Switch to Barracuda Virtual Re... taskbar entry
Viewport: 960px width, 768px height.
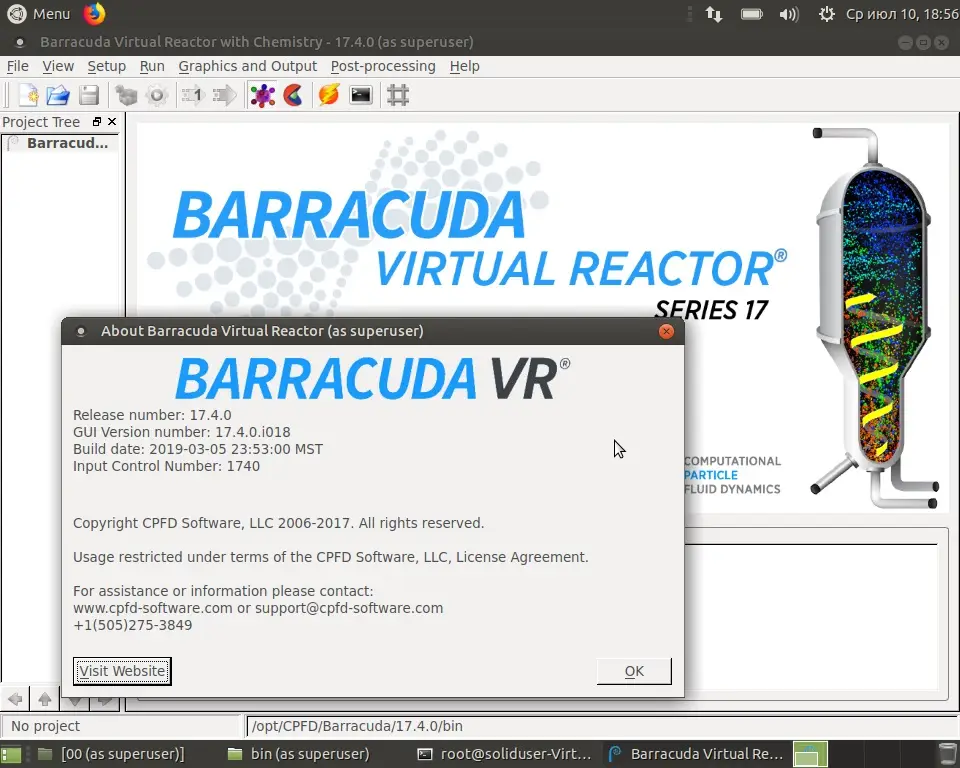coord(697,754)
